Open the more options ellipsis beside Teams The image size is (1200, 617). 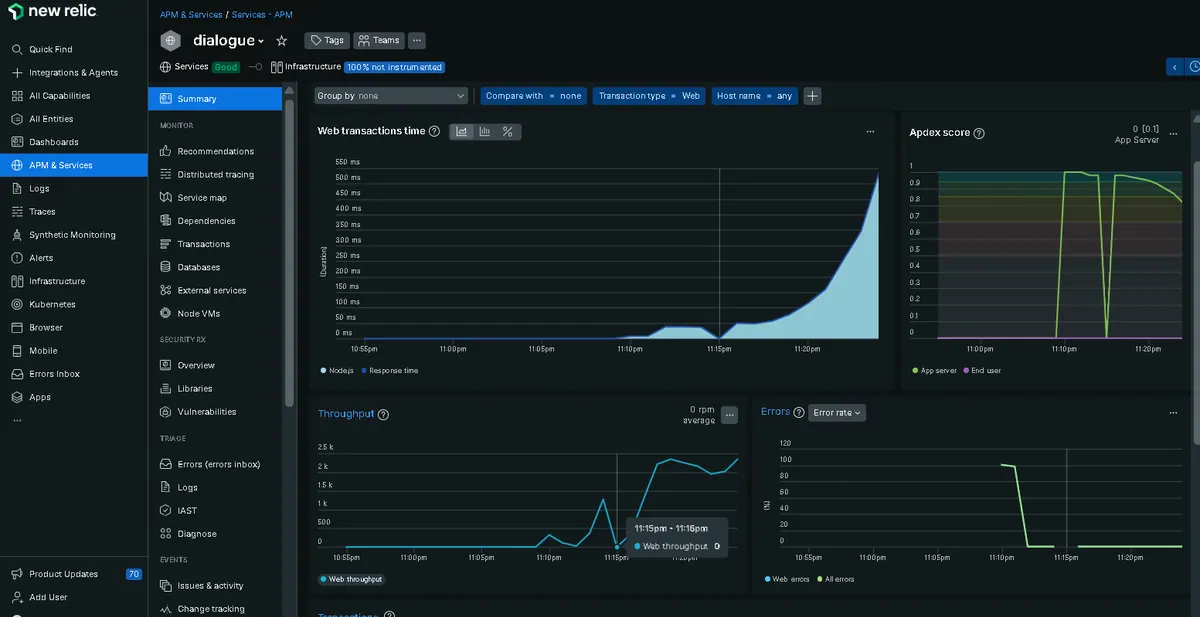point(417,41)
